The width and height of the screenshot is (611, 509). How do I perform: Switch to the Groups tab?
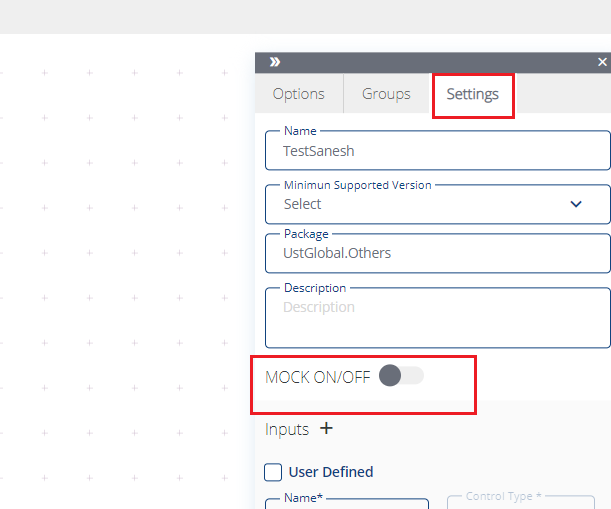386,94
